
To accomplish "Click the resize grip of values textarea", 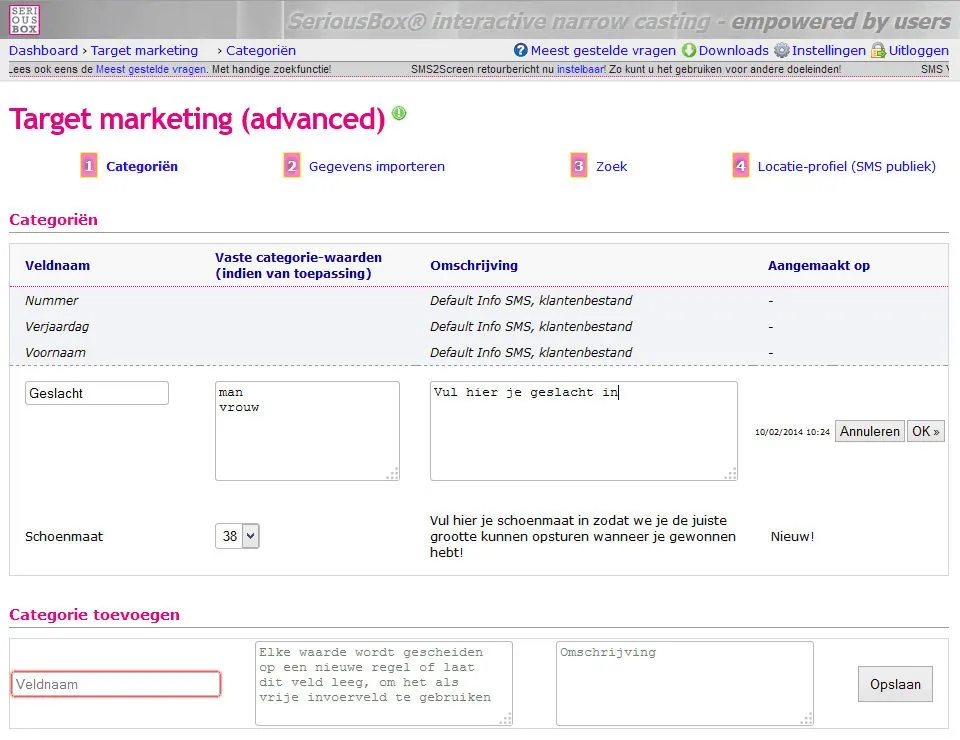I will 392,474.
